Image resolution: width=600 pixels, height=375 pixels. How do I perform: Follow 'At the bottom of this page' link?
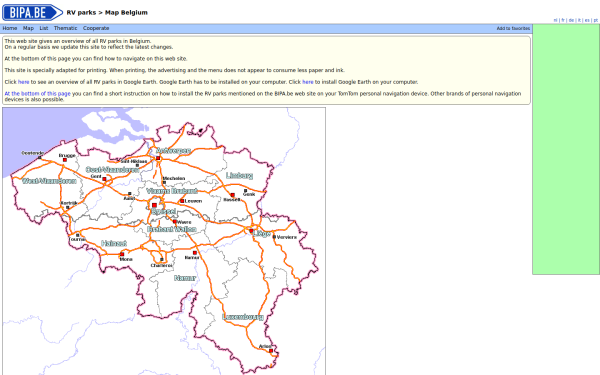click(38, 94)
